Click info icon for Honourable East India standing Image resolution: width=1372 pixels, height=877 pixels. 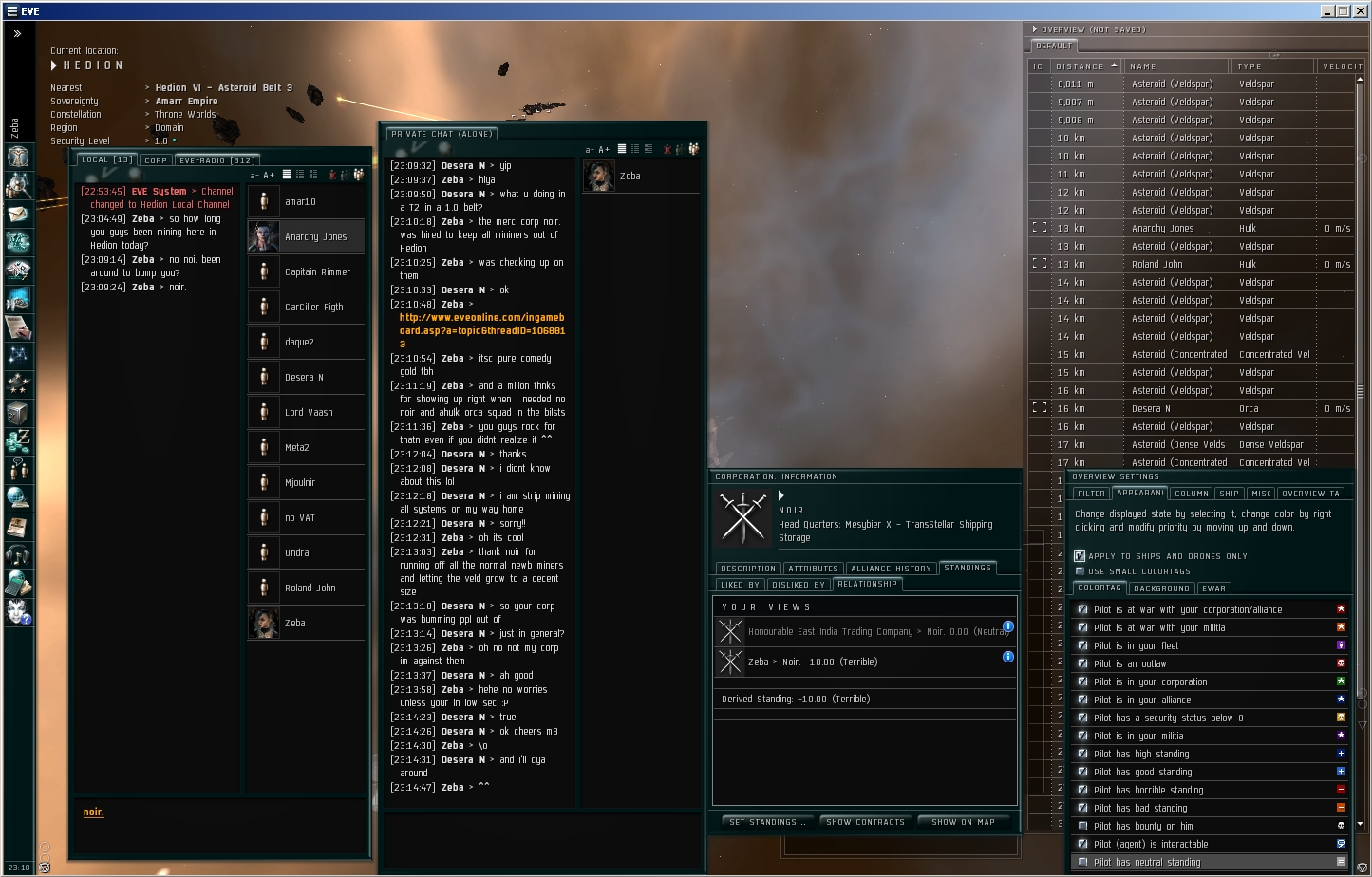(x=1008, y=626)
